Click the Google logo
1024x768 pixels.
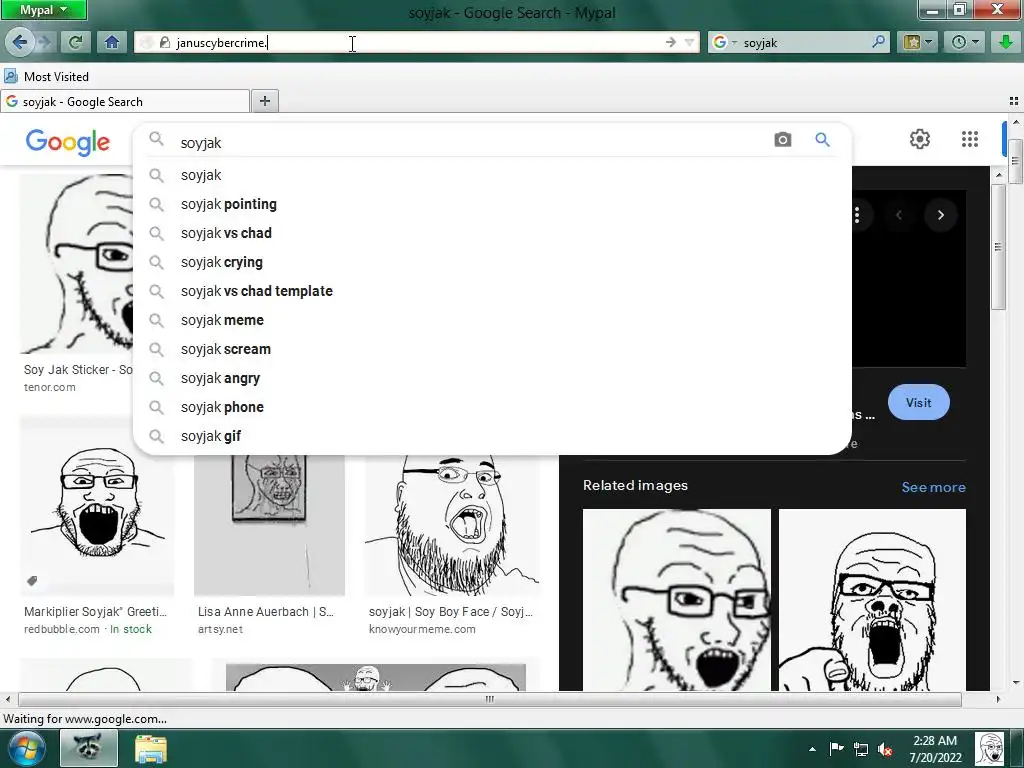[68, 142]
